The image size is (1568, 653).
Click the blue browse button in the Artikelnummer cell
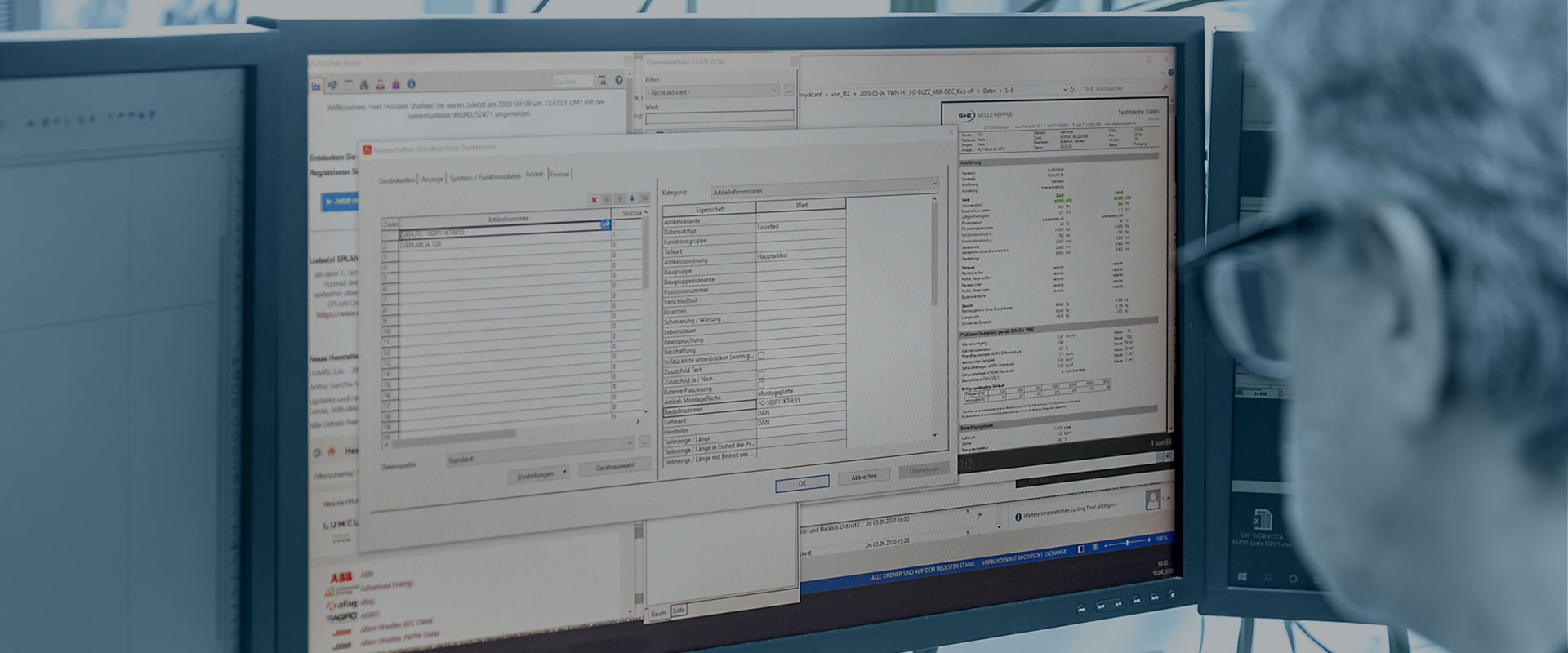pyautogui.click(x=606, y=223)
